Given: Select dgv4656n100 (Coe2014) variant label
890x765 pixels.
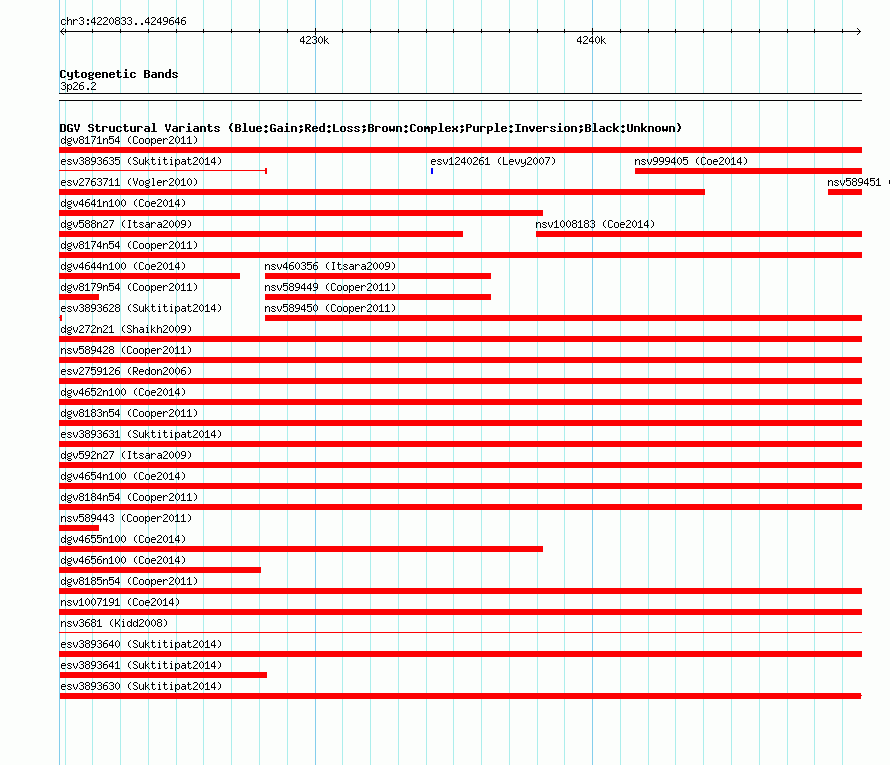Looking at the screenshot, I should (123, 560).
